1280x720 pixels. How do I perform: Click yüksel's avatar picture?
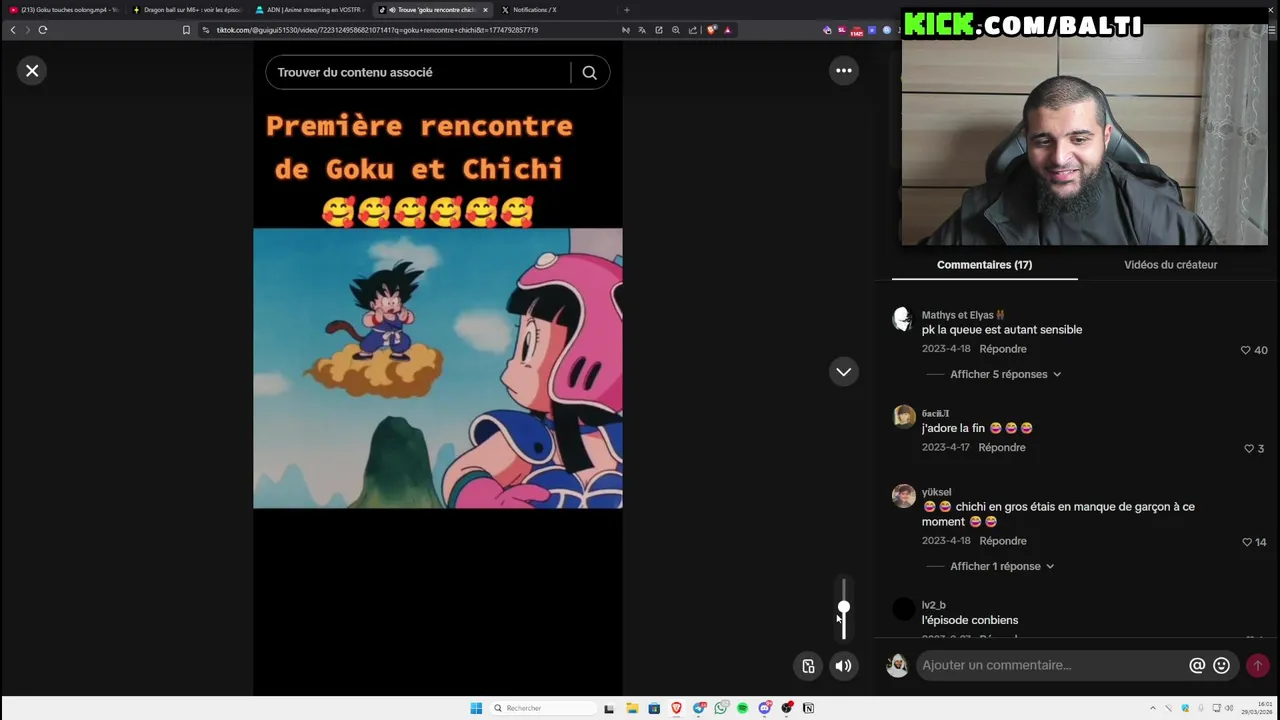pyautogui.click(x=903, y=496)
